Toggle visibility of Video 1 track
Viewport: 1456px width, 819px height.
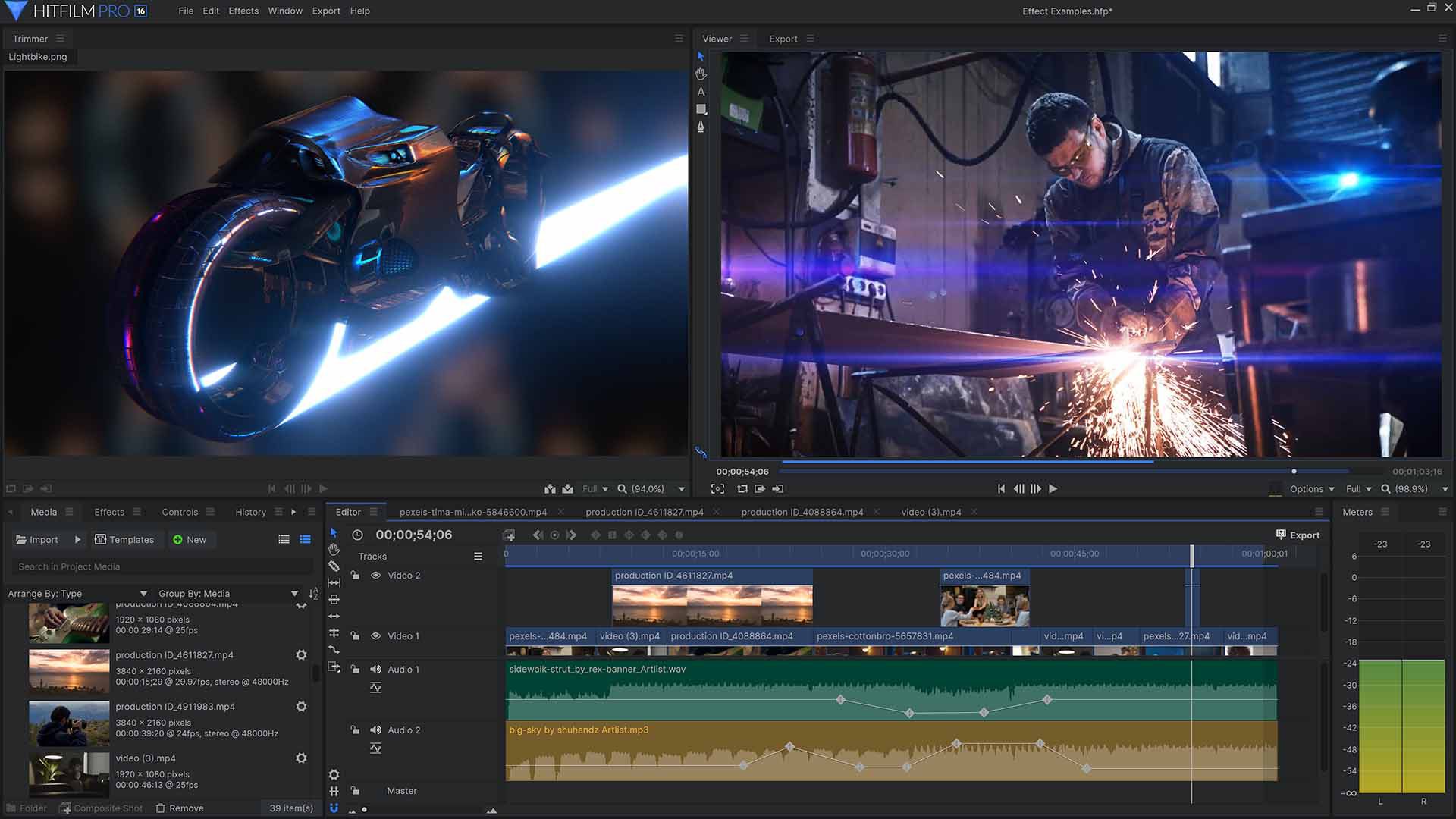pyautogui.click(x=375, y=636)
